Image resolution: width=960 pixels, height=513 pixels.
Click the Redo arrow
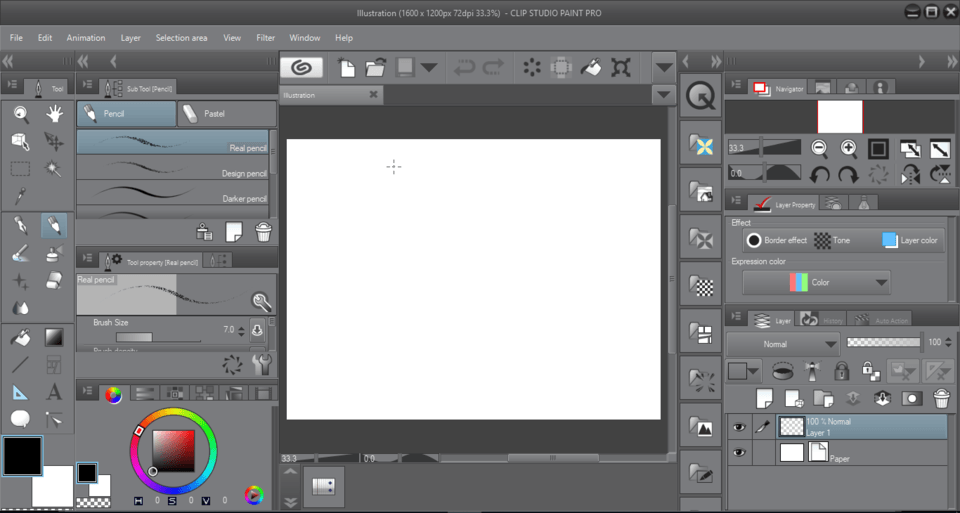point(493,67)
